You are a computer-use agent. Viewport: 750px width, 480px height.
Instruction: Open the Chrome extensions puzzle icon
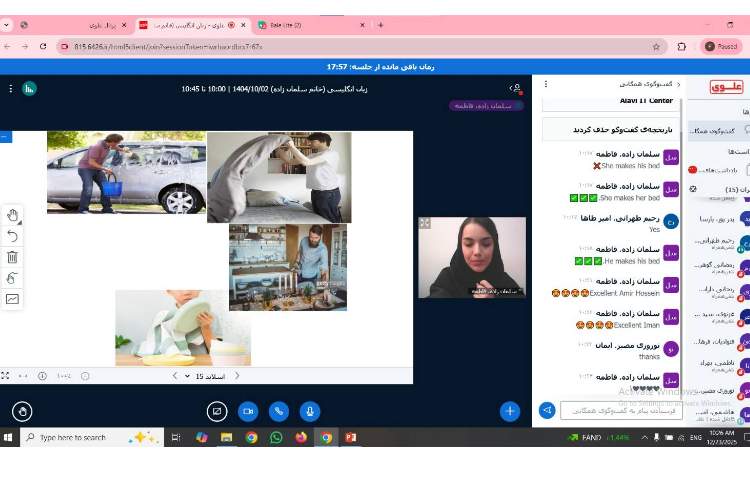pos(682,47)
